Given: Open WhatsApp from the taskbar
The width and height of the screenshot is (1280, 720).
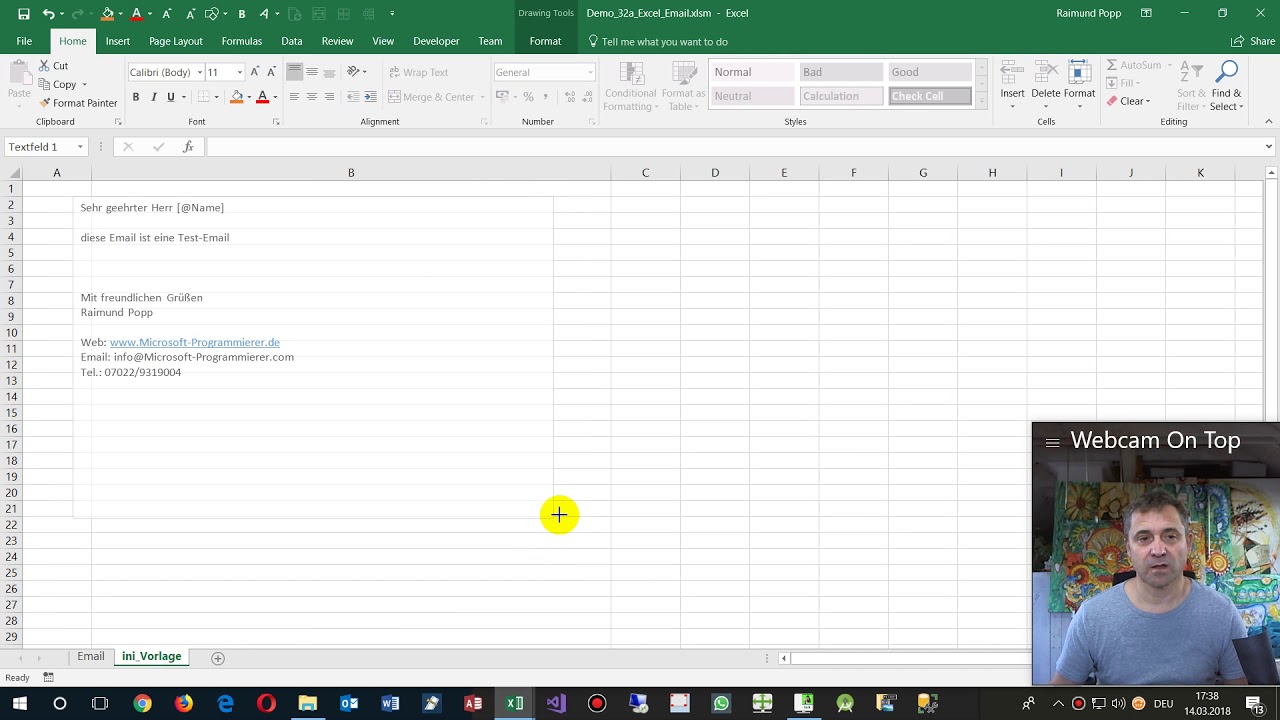Looking at the screenshot, I should tap(721, 704).
